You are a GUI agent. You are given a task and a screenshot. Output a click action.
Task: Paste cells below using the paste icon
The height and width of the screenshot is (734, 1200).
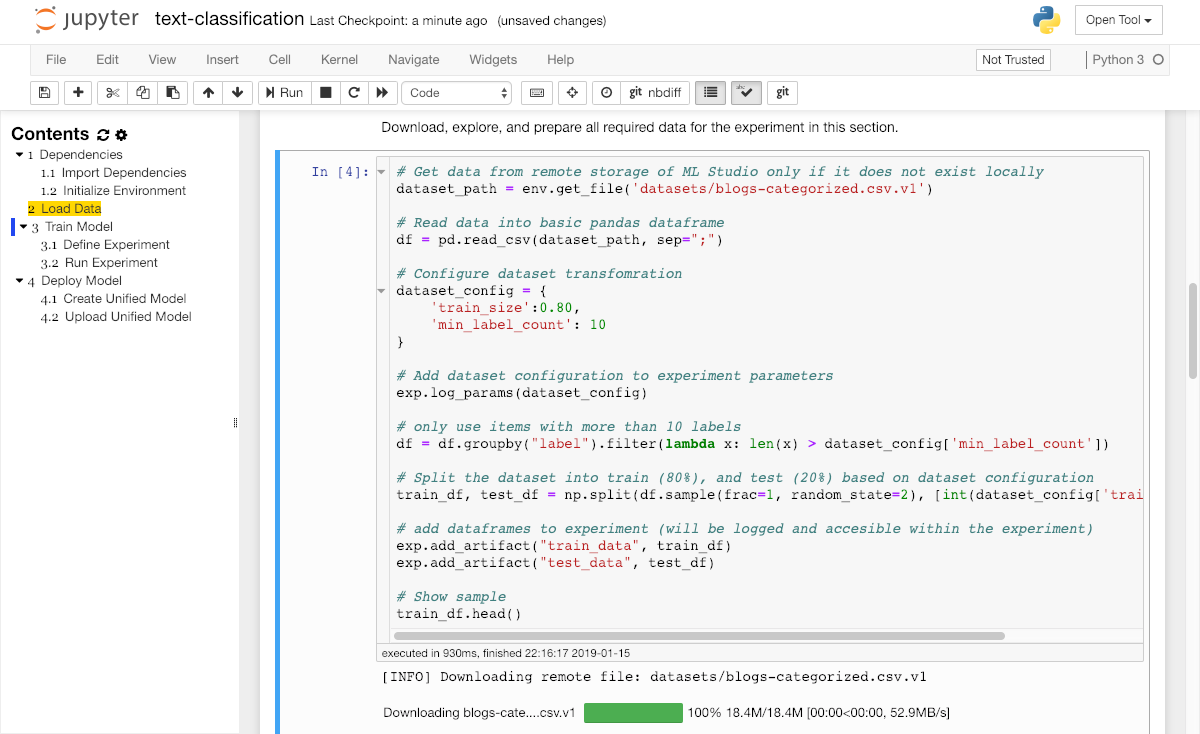[172, 93]
